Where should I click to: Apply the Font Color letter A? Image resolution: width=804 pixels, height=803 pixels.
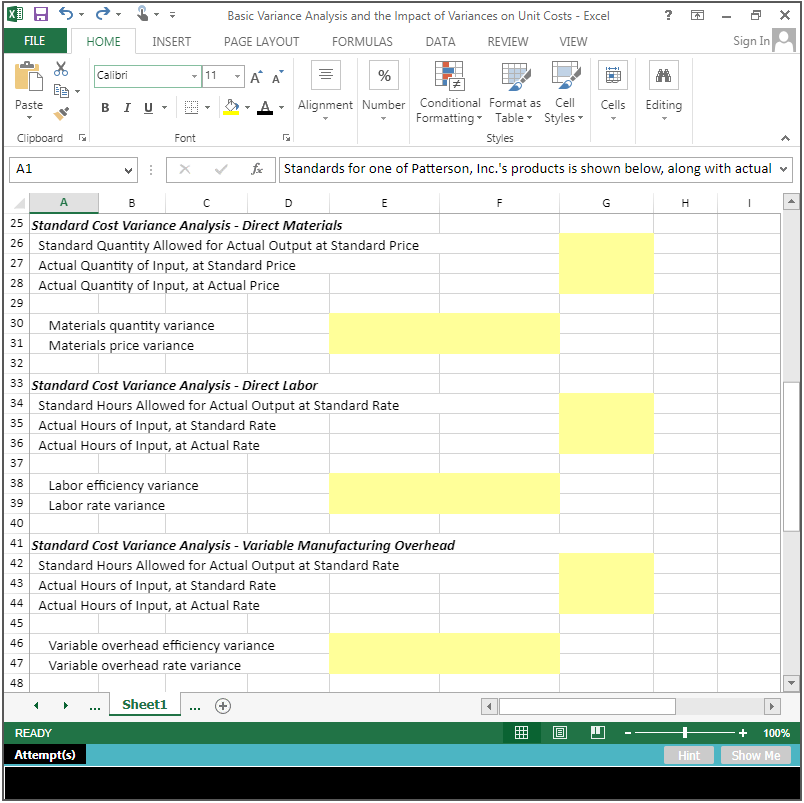pyautogui.click(x=265, y=107)
